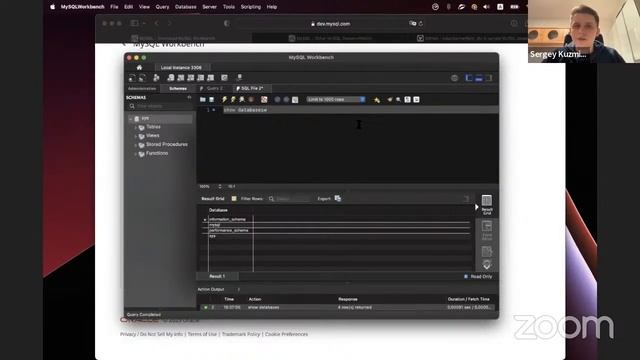
Task: Execute statement under cursor icon
Action: (233, 100)
